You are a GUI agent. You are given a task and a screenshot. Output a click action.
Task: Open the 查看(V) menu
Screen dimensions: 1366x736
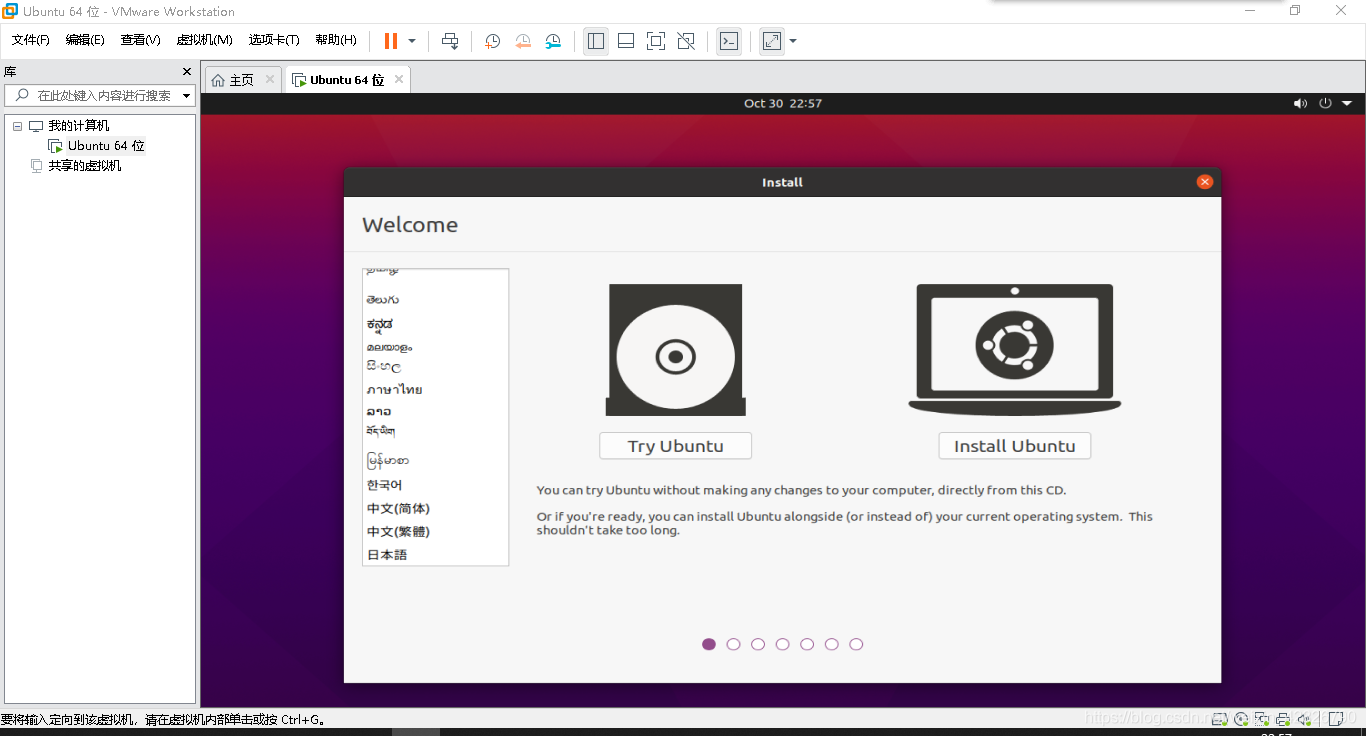tap(140, 40)
